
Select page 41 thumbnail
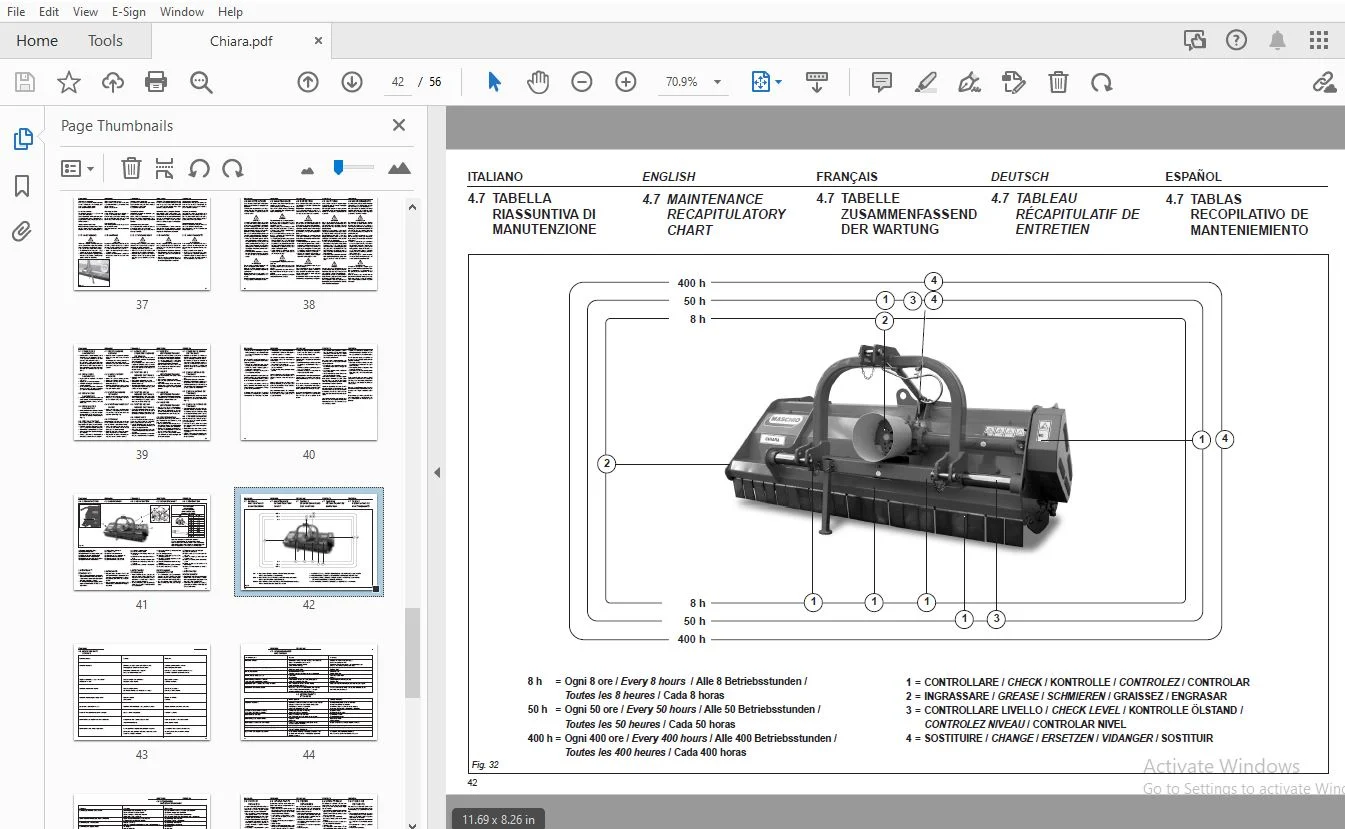click(142, 543)
